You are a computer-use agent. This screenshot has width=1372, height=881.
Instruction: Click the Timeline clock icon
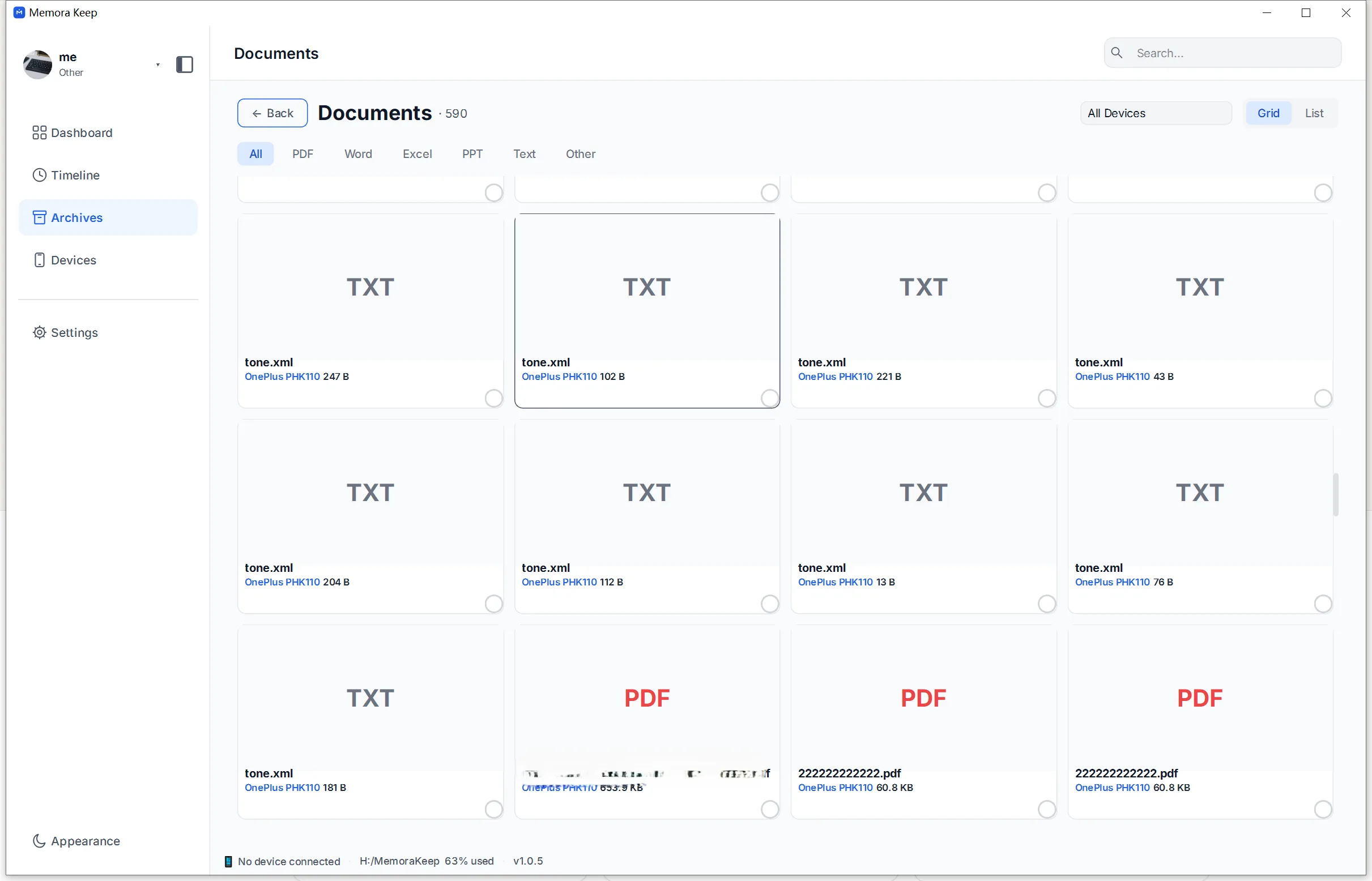[x=39, y=175]
